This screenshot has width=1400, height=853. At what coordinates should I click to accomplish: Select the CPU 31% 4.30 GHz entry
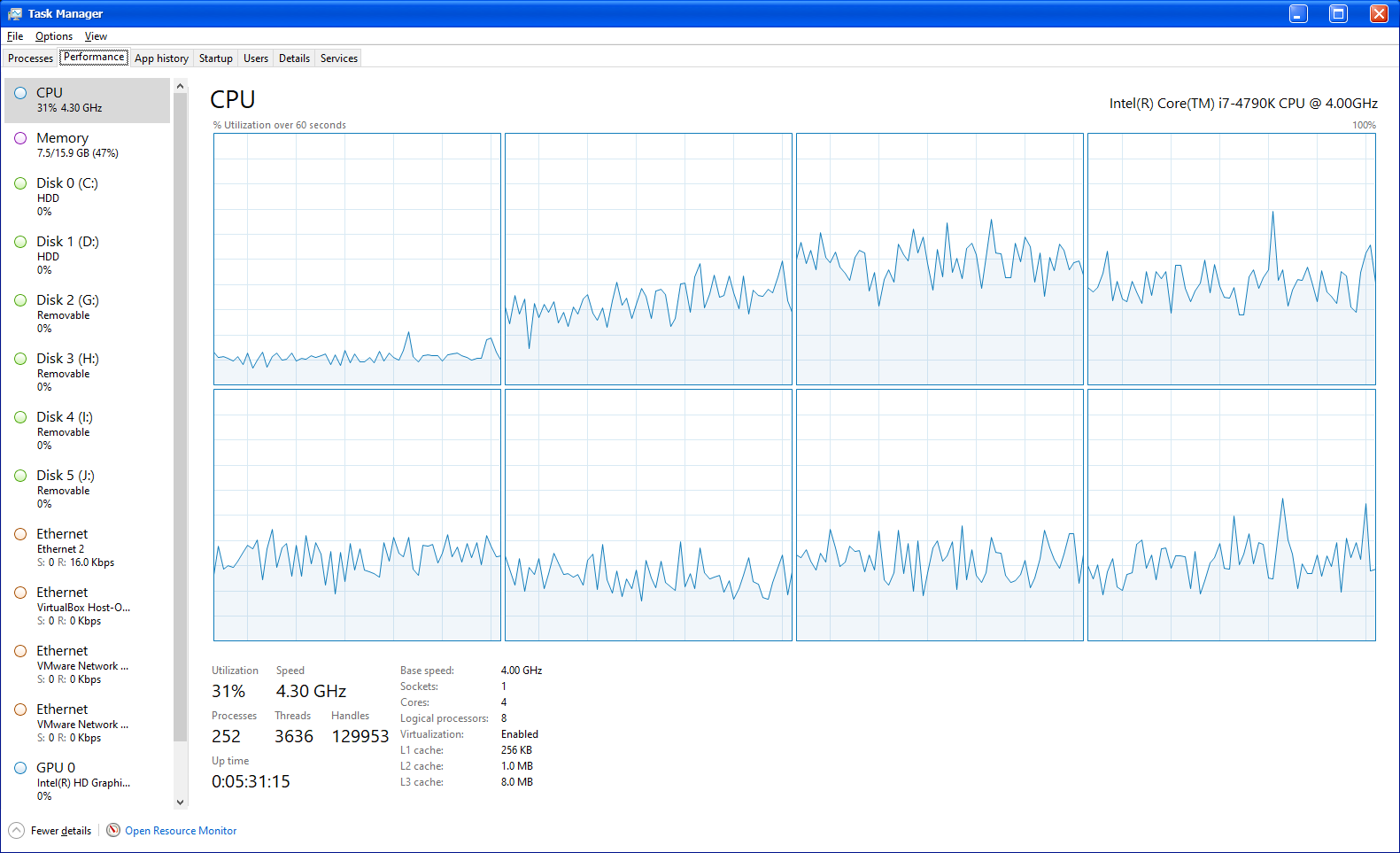(x=87, y=100)
